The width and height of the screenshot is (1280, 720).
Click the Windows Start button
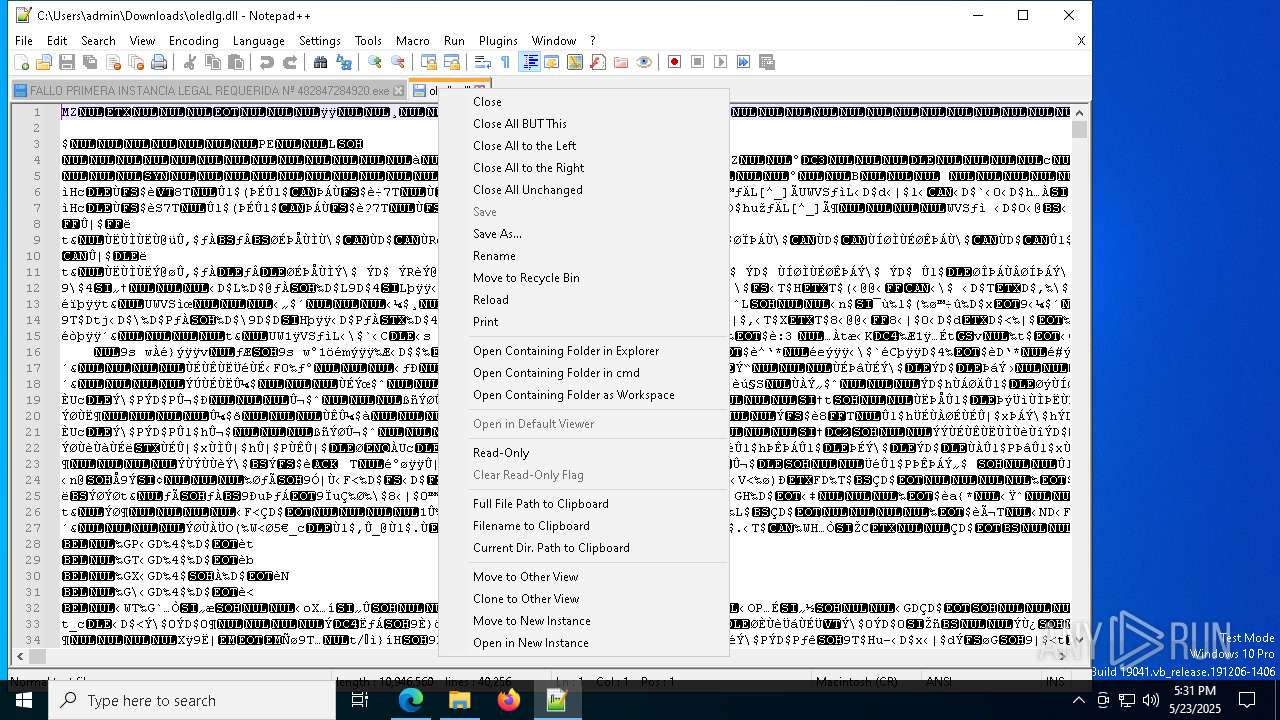[x=24, y=700]
